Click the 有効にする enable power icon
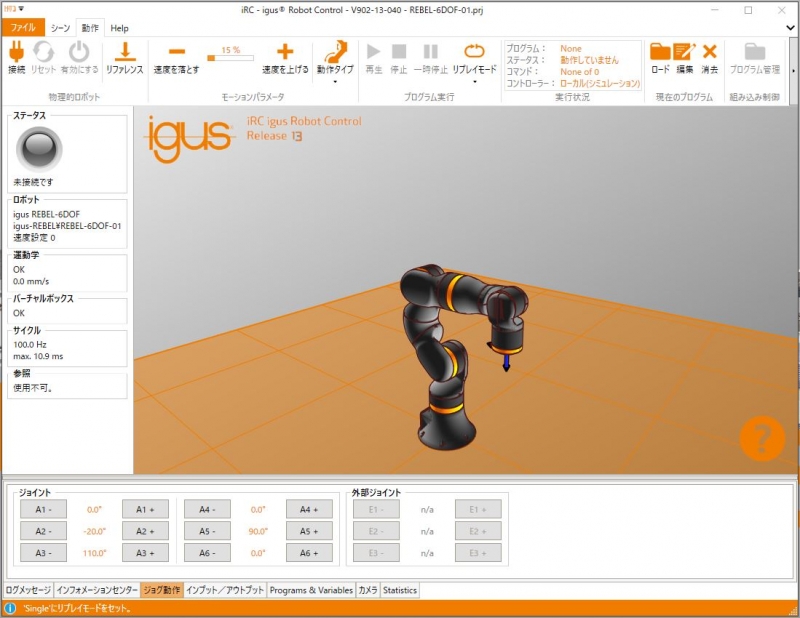This screenshot has width=800, height=618. tap(79, 52)
